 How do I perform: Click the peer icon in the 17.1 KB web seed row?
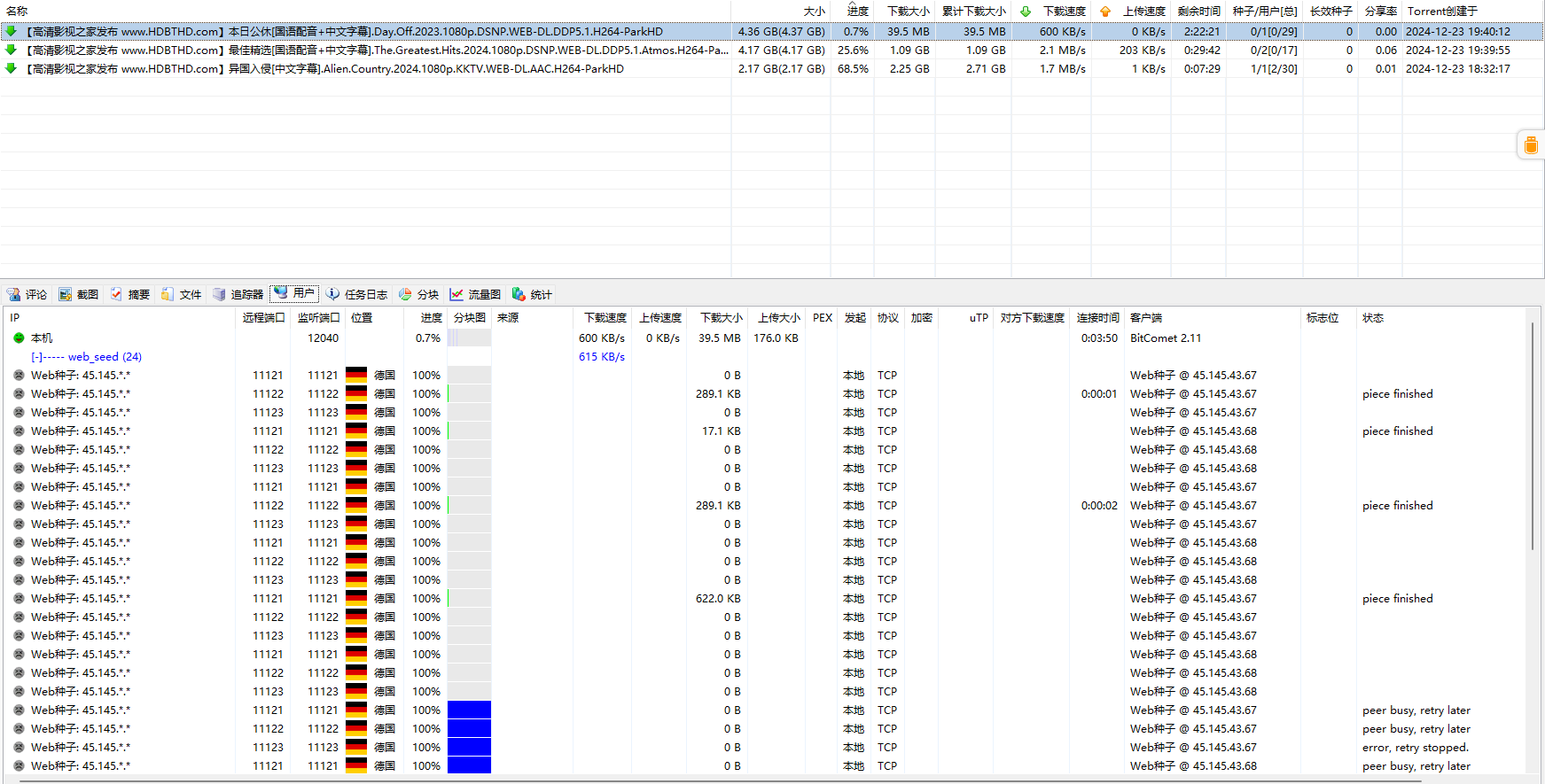click(x=19, y=431)
